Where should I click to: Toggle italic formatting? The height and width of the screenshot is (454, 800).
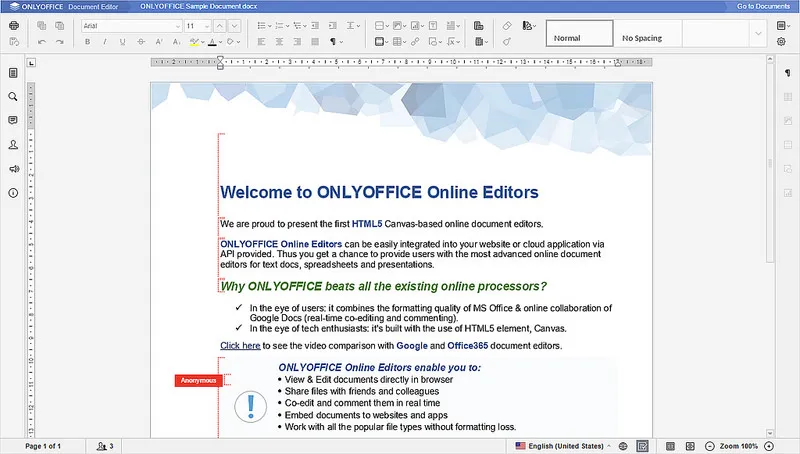pyautogui.click(x=106, y=42)
